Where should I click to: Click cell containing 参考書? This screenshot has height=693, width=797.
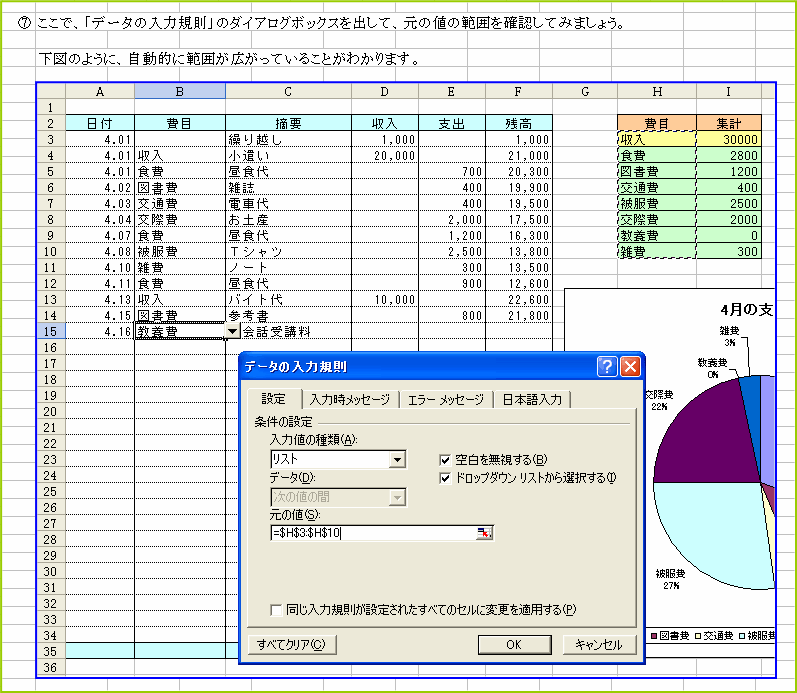288,316
